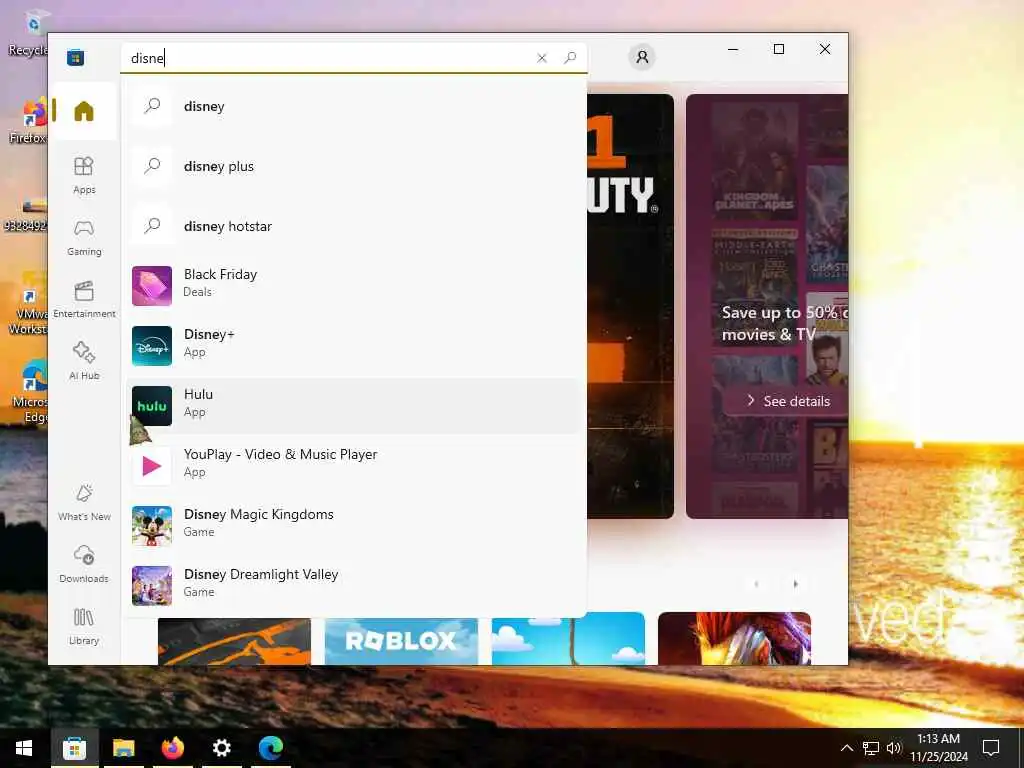Choose the 'disney' search suggestion

(353, 106)
